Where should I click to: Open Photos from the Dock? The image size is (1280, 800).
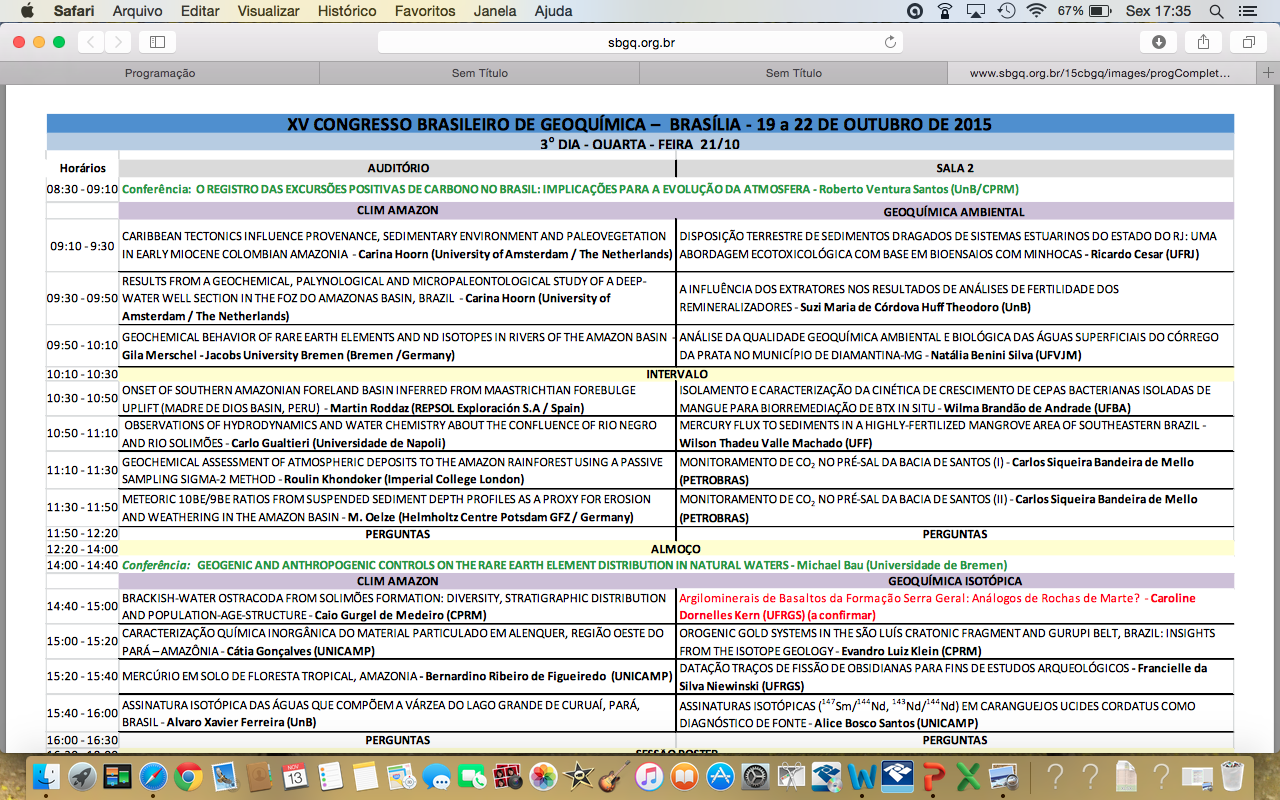point(543,775)
